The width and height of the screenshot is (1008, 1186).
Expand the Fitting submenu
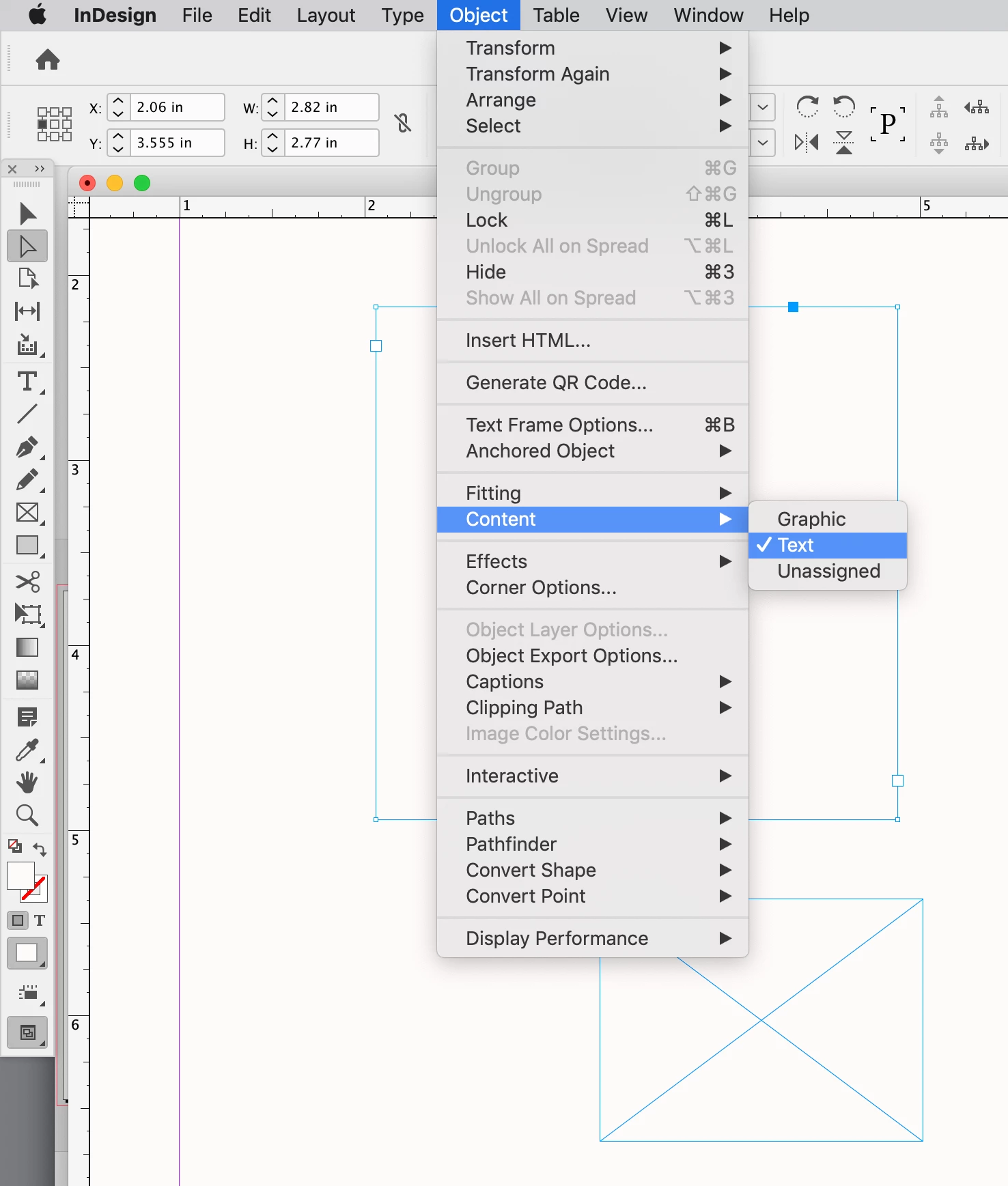click(x=593, y=493)
